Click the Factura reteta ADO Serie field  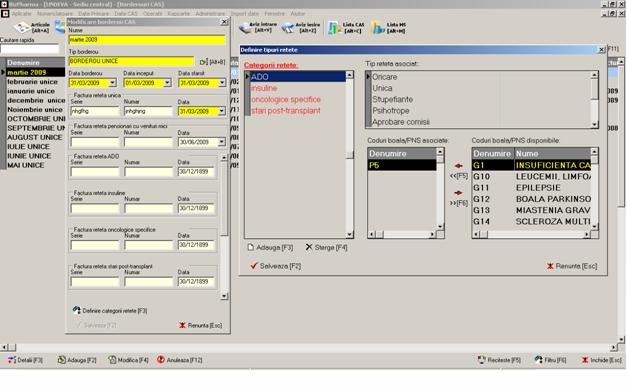(x=95, y=172)
